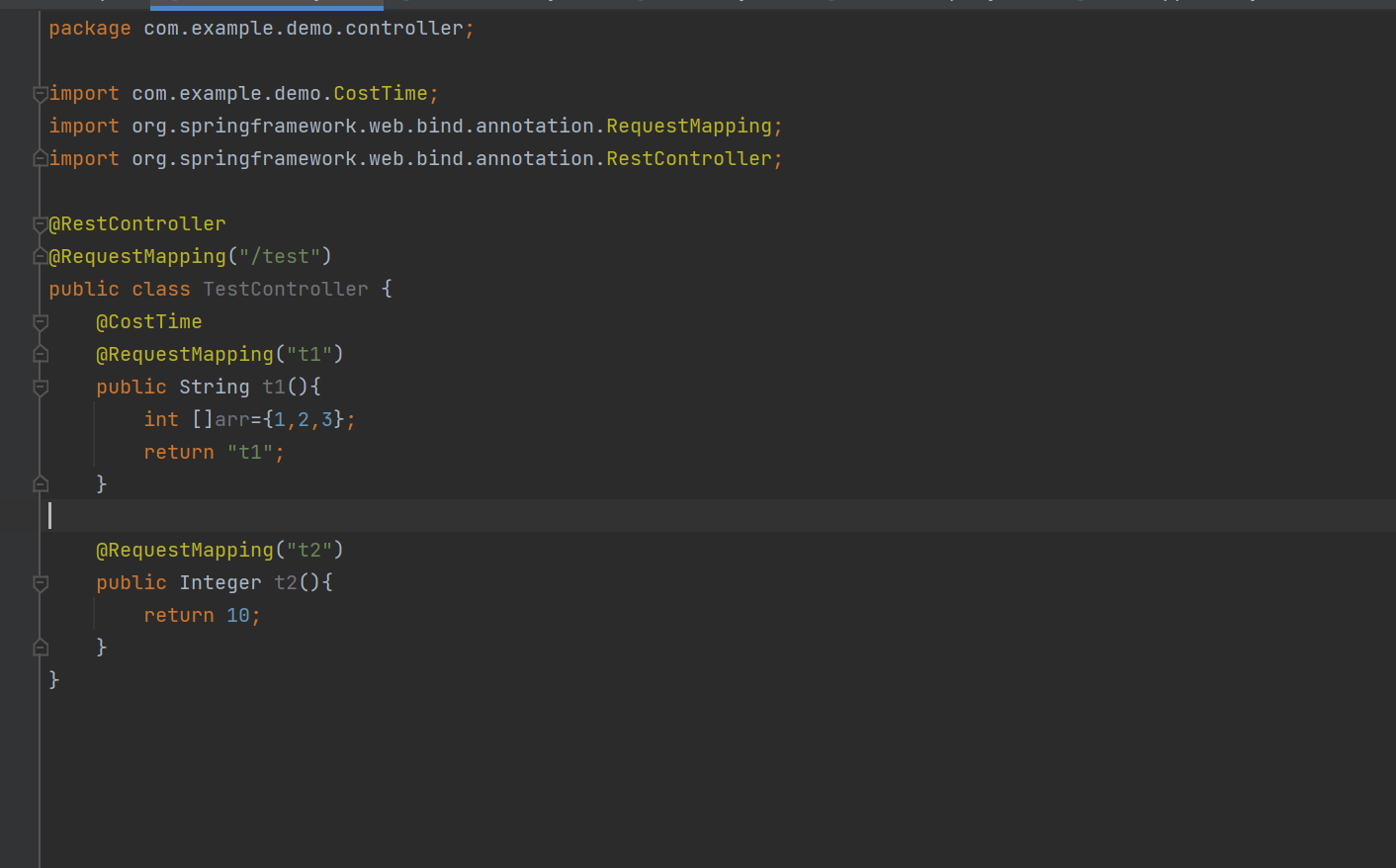The image size is (1396, 868).
Task: Toggle fold marker next to @RestController annotation
Action: point(41,224)
